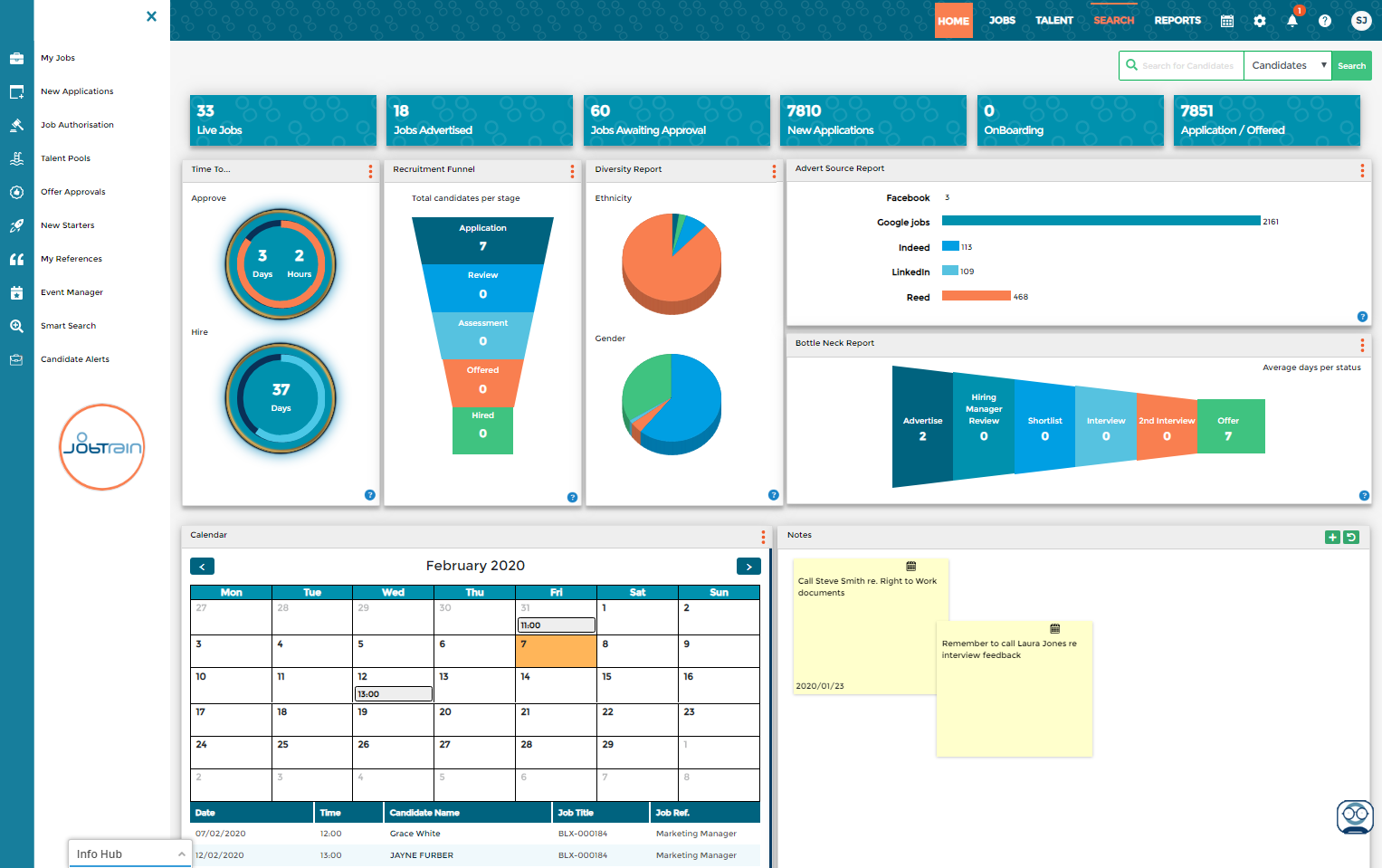Click the Jobtrain logo
Image resolution: width=1382 pixels, height=868 pixels.
(x=101, y=446)
